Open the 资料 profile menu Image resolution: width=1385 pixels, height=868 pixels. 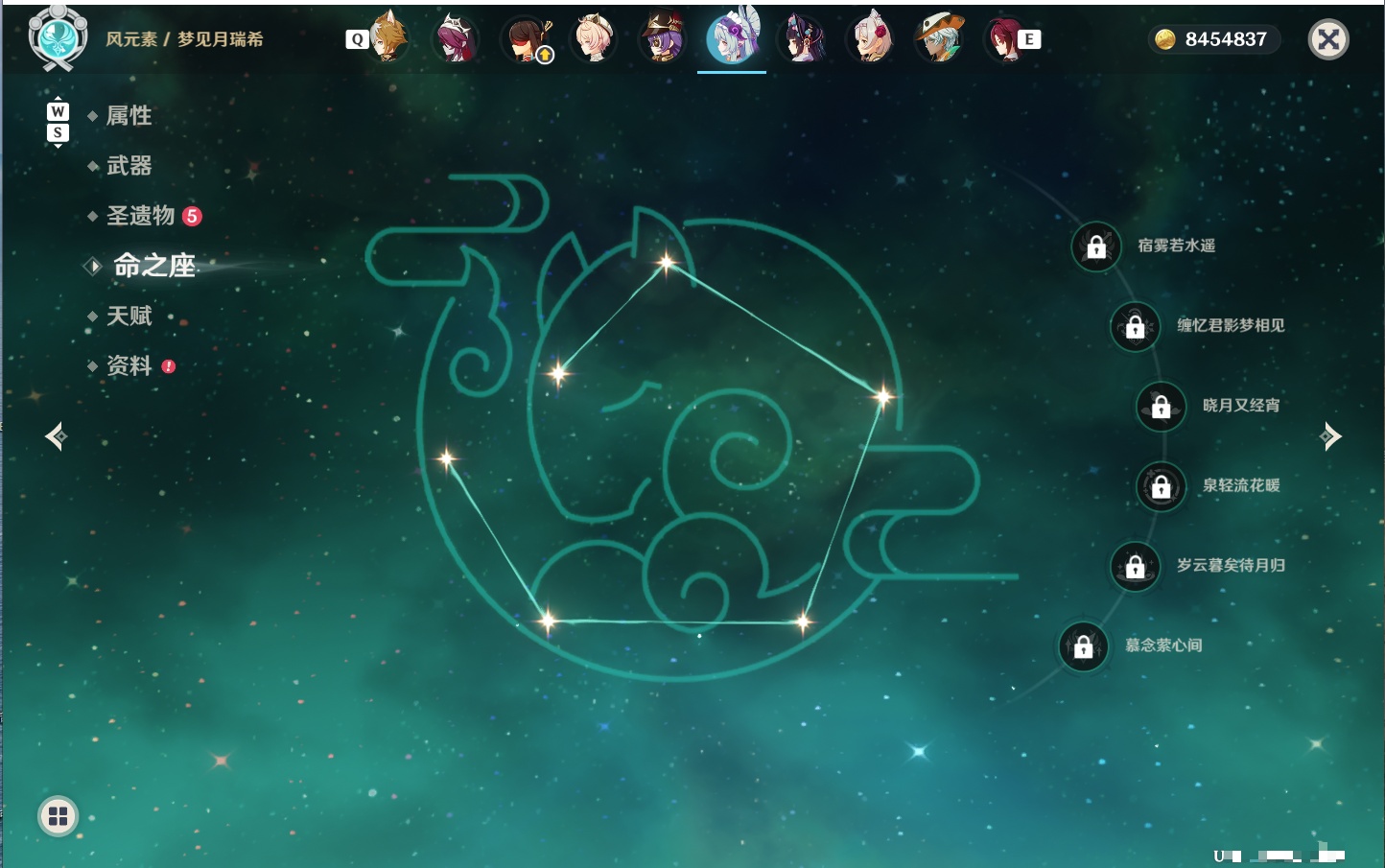(x=130, y=365)
